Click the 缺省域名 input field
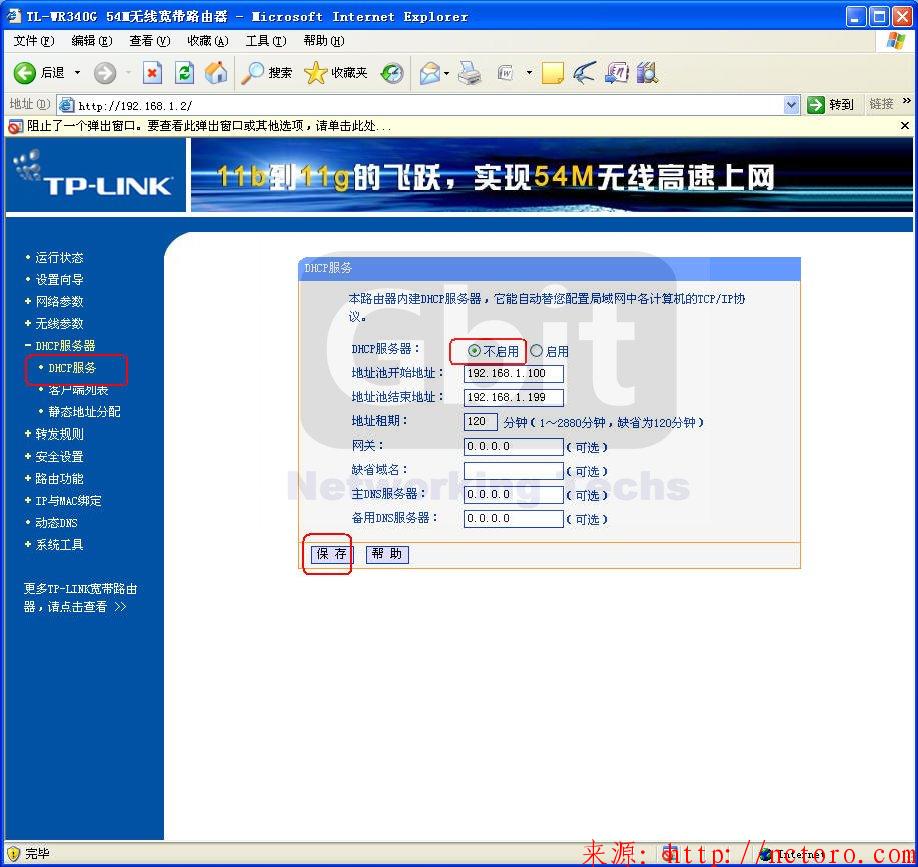The height and width of the screenshot is (867, 918). point(514,471)
